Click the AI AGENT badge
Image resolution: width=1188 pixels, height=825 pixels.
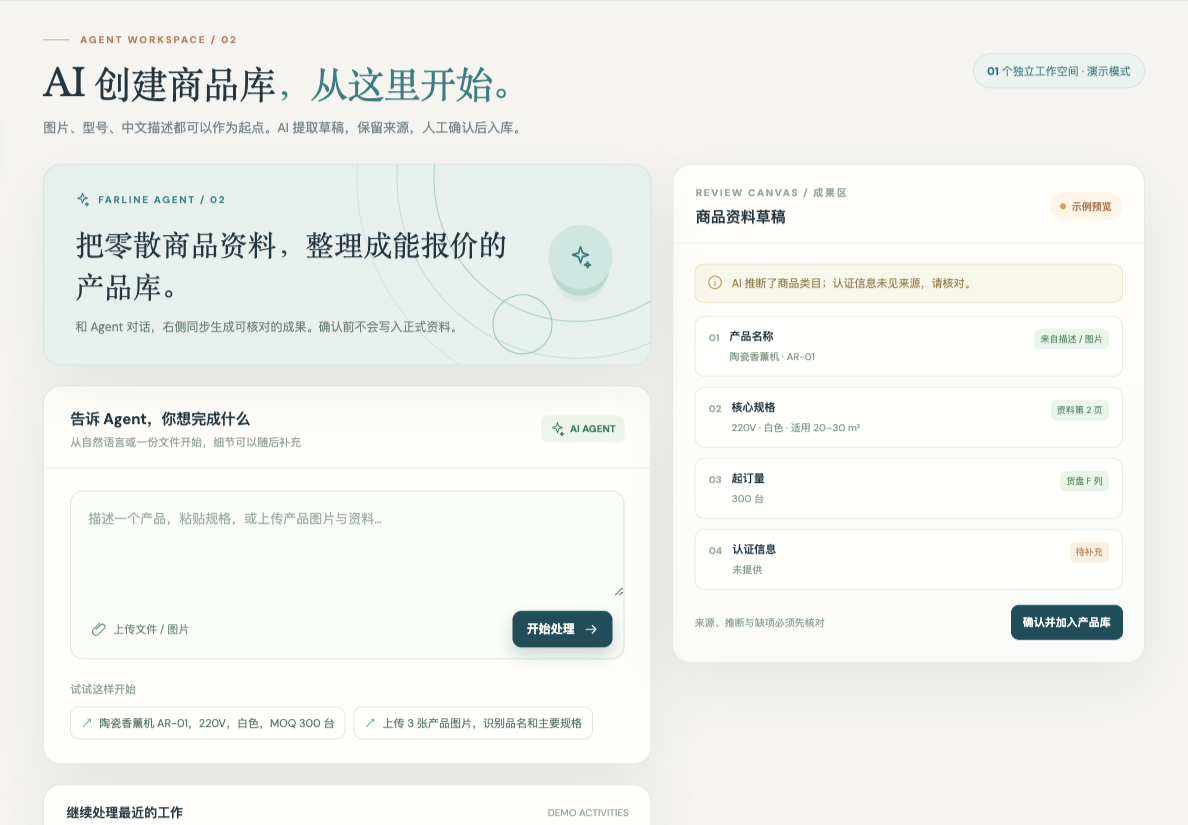pyautogui.click(x=583, y=429)
